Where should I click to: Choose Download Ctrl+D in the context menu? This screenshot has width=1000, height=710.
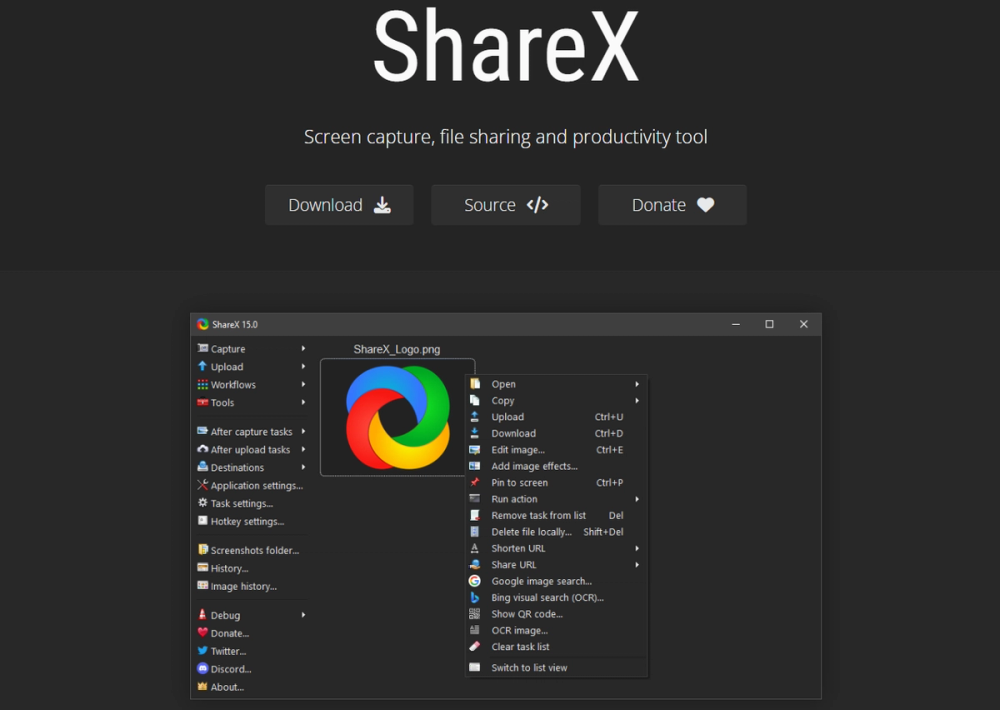[x=556, y=433]
